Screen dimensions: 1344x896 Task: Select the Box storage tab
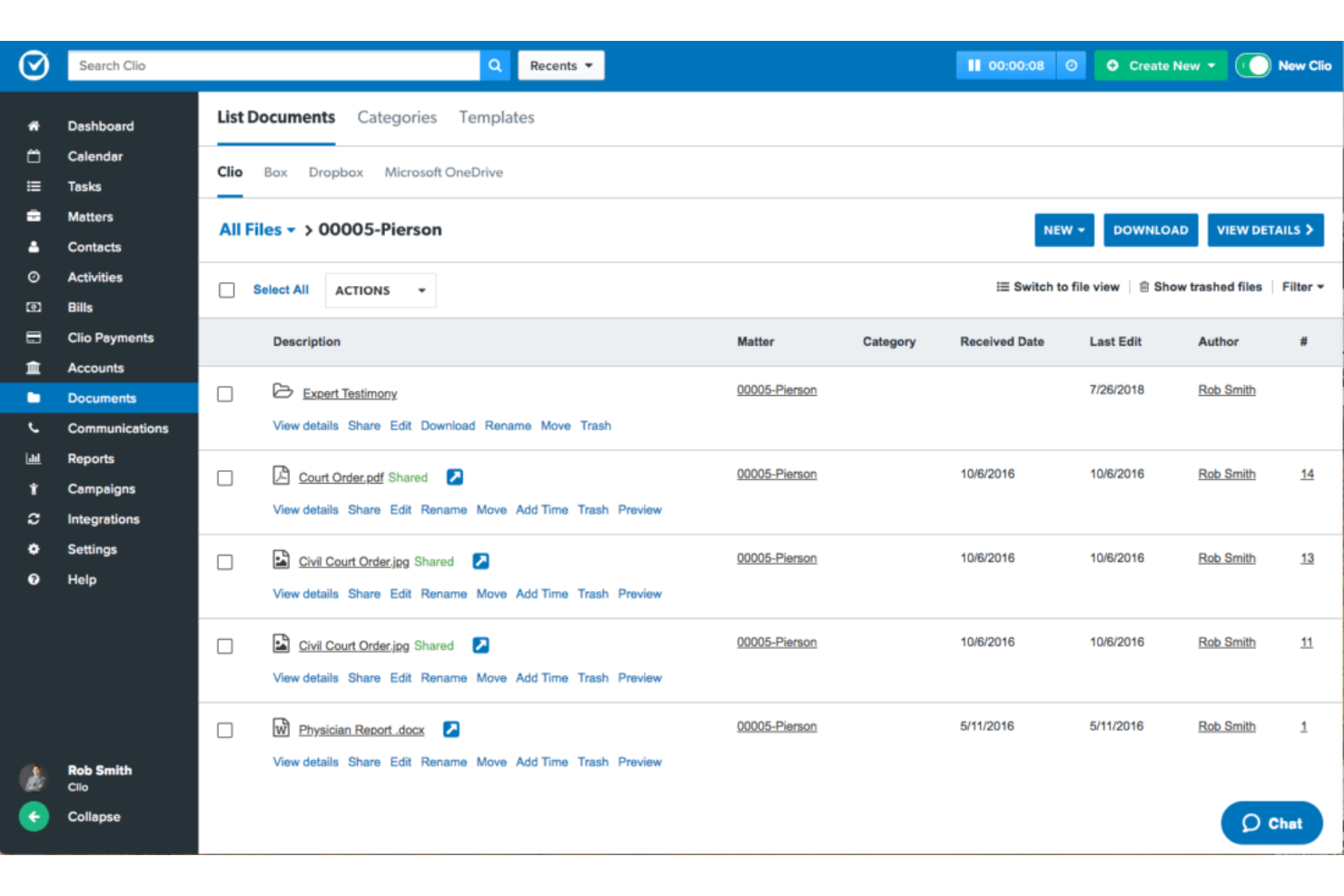click(x=276, y=172)
